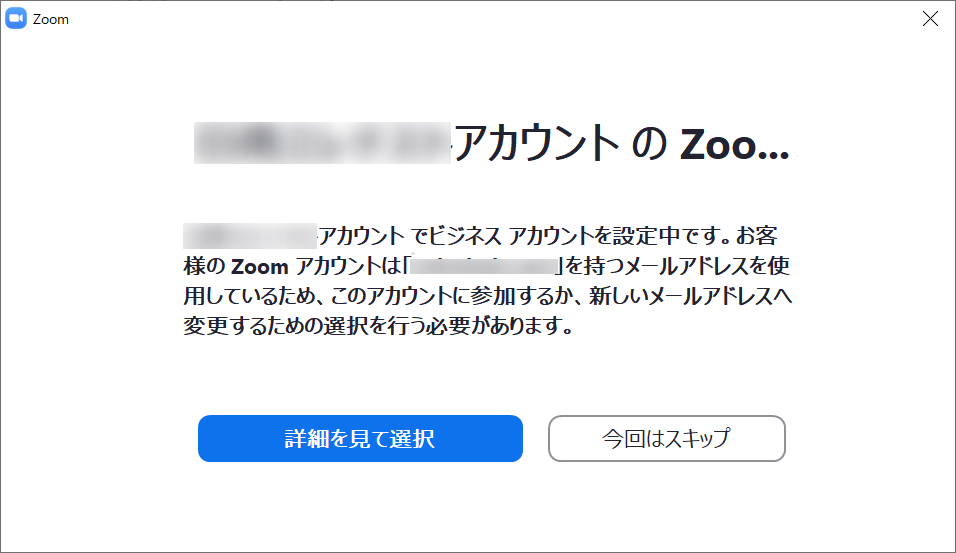Click the blurred organization name in the heading
Image resolution: width=956 pixels, height=553 pixels.
pyautogui.click(x=322, y=143)
